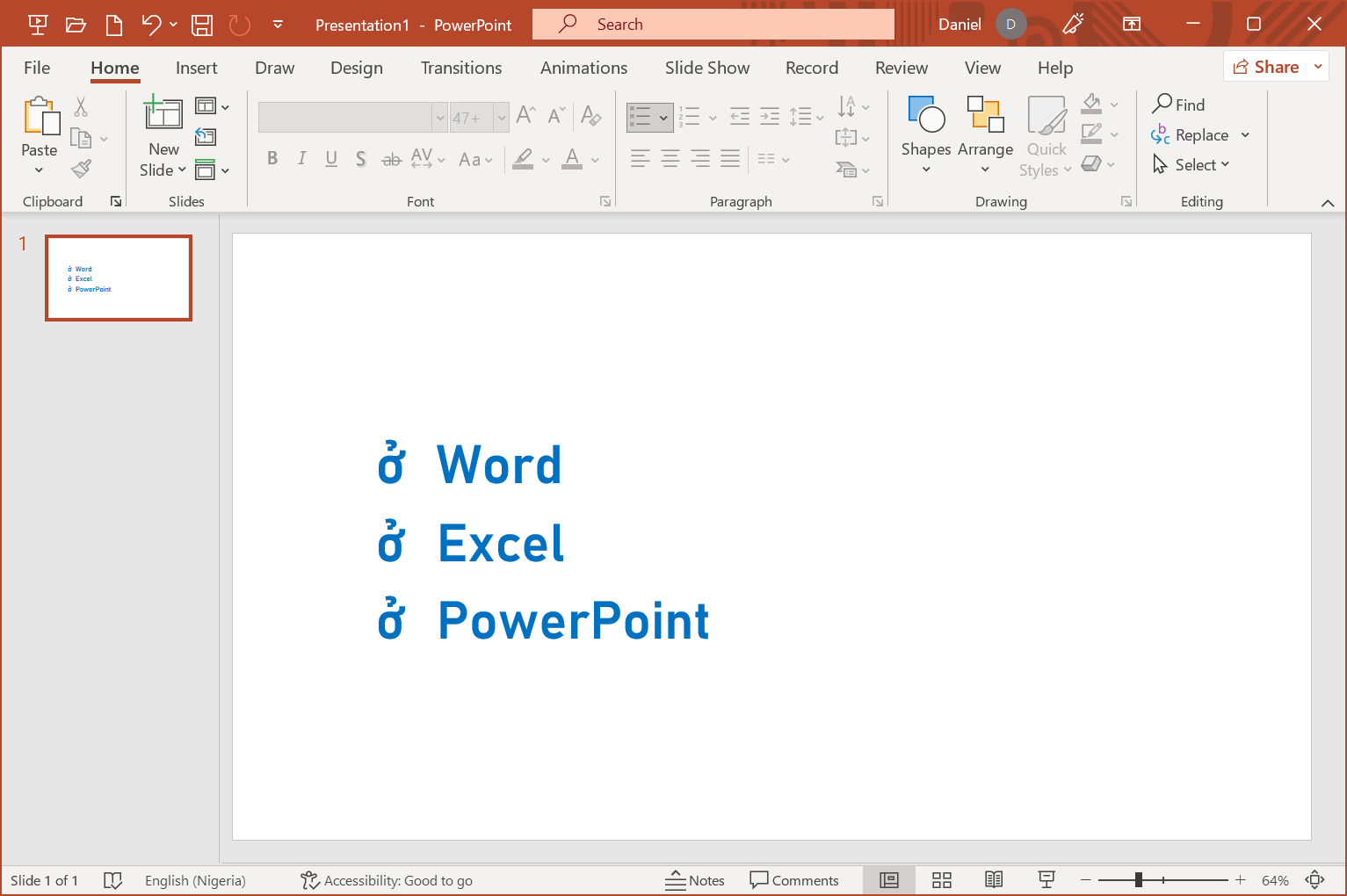Switch to the Animations tab
Screen dimensions: 1347x896
(583, 68)
